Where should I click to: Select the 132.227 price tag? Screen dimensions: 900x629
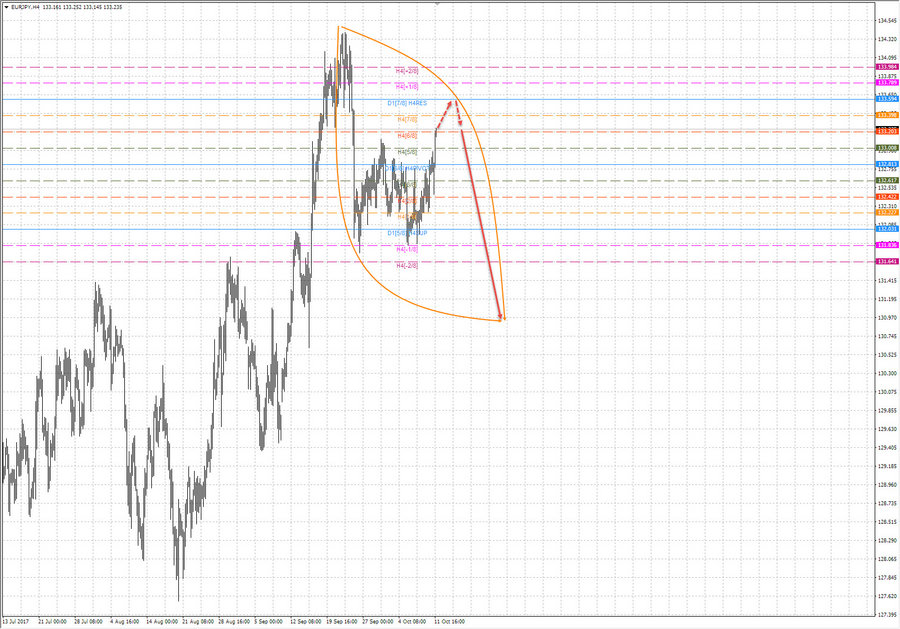click(x=887, y=213)
